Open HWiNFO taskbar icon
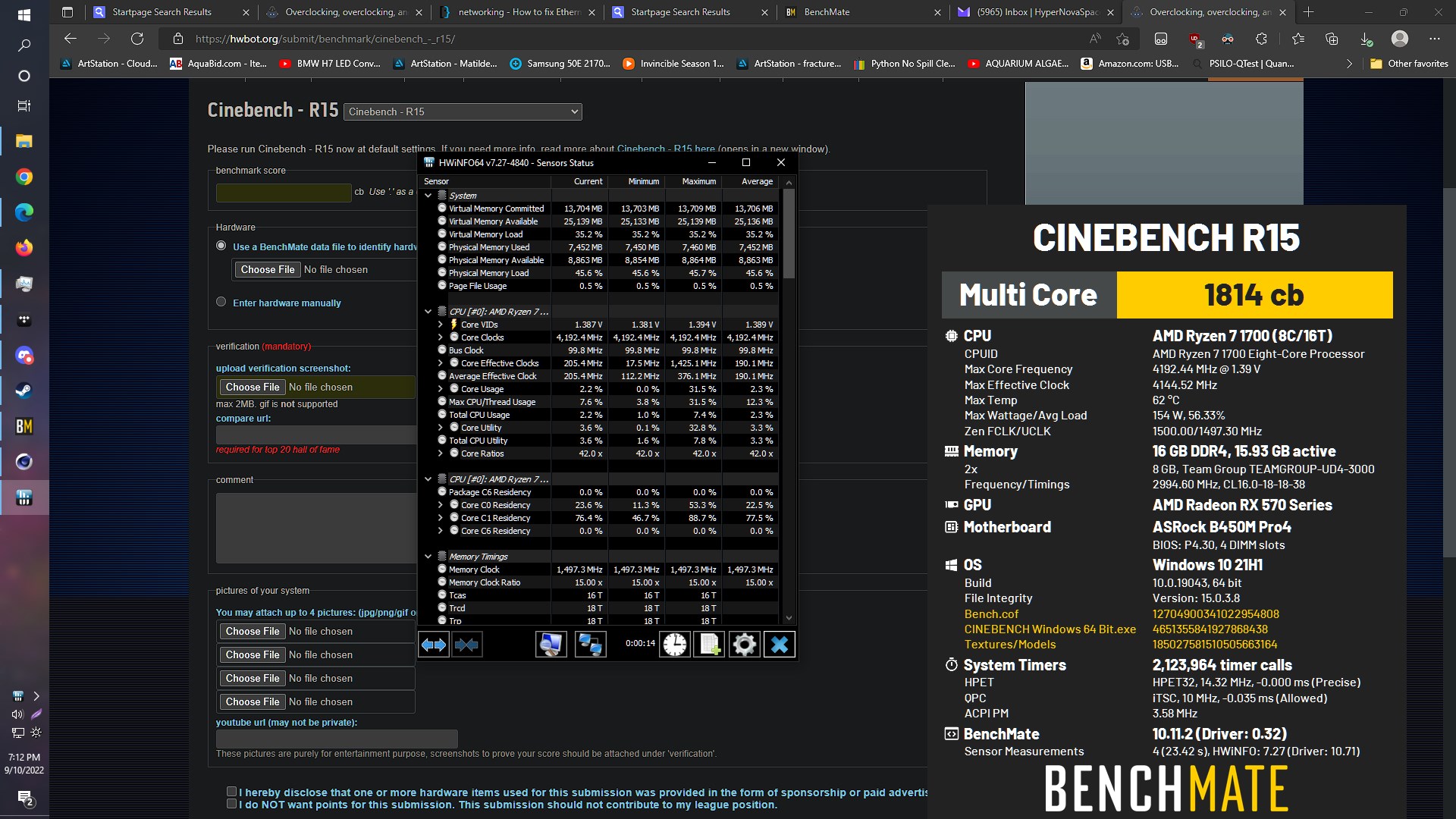1456x819 pixels. (24, 497)
